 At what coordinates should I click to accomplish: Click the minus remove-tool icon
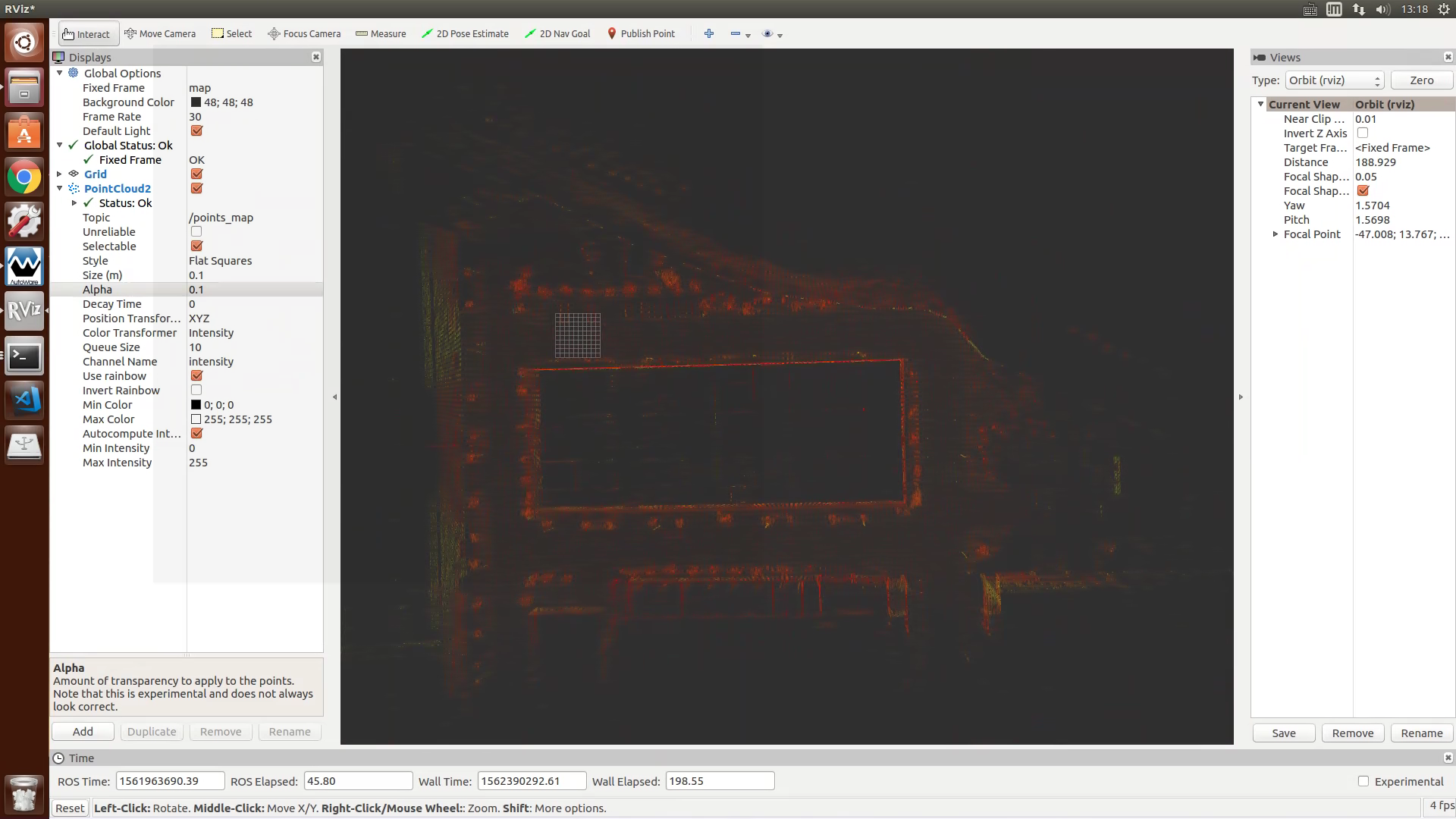click(x=736, y=34)
